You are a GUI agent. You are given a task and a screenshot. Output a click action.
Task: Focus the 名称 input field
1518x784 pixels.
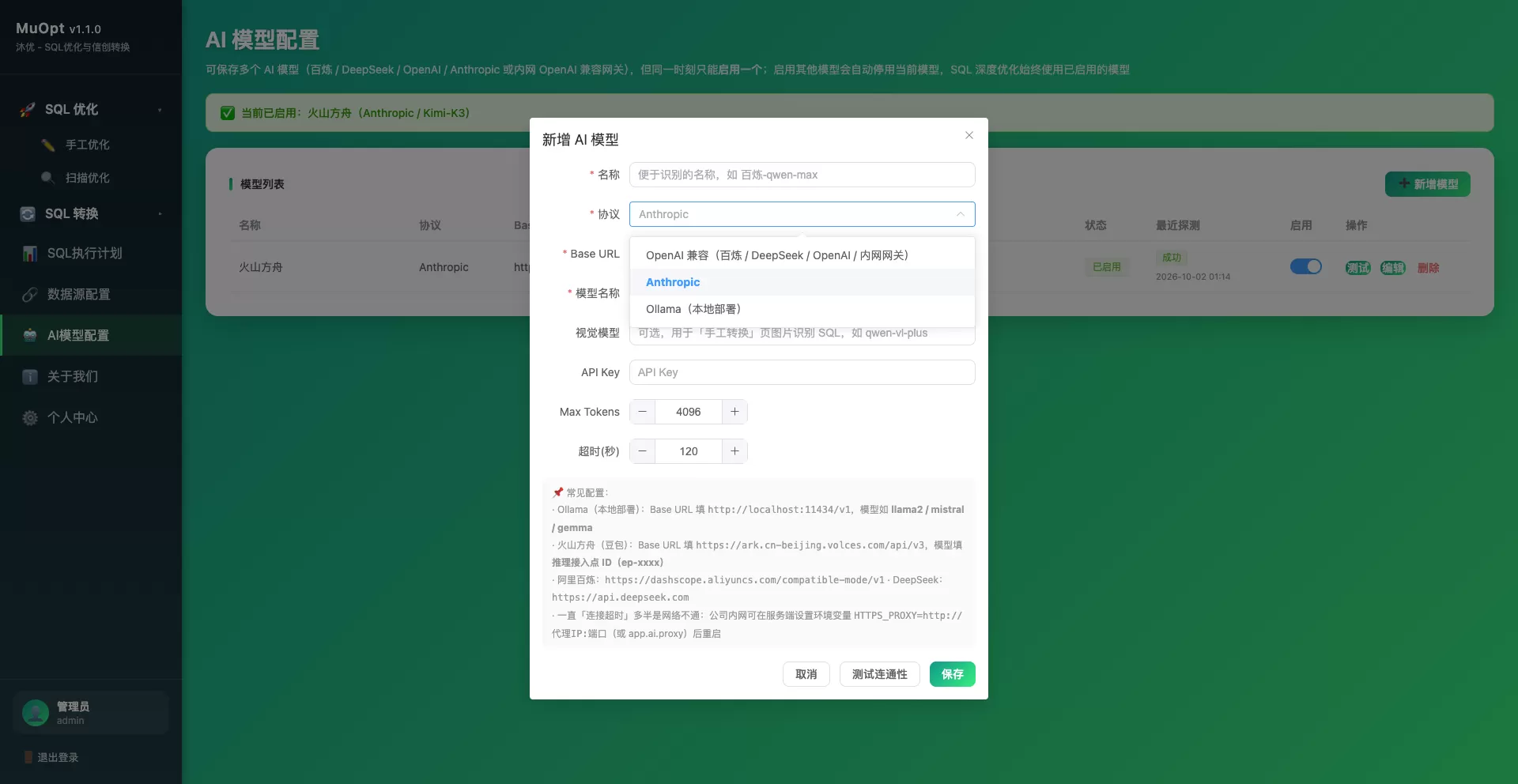802,175
